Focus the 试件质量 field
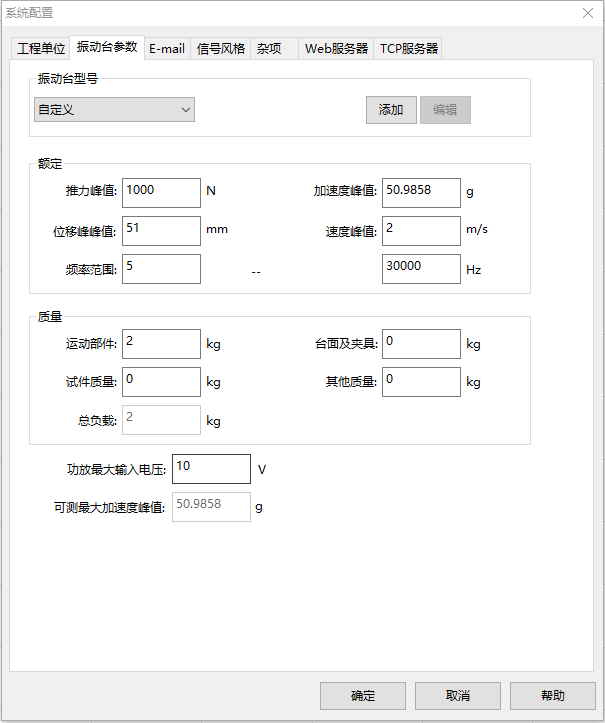This screenshot has height=723, width=605. tap(161, 382)
